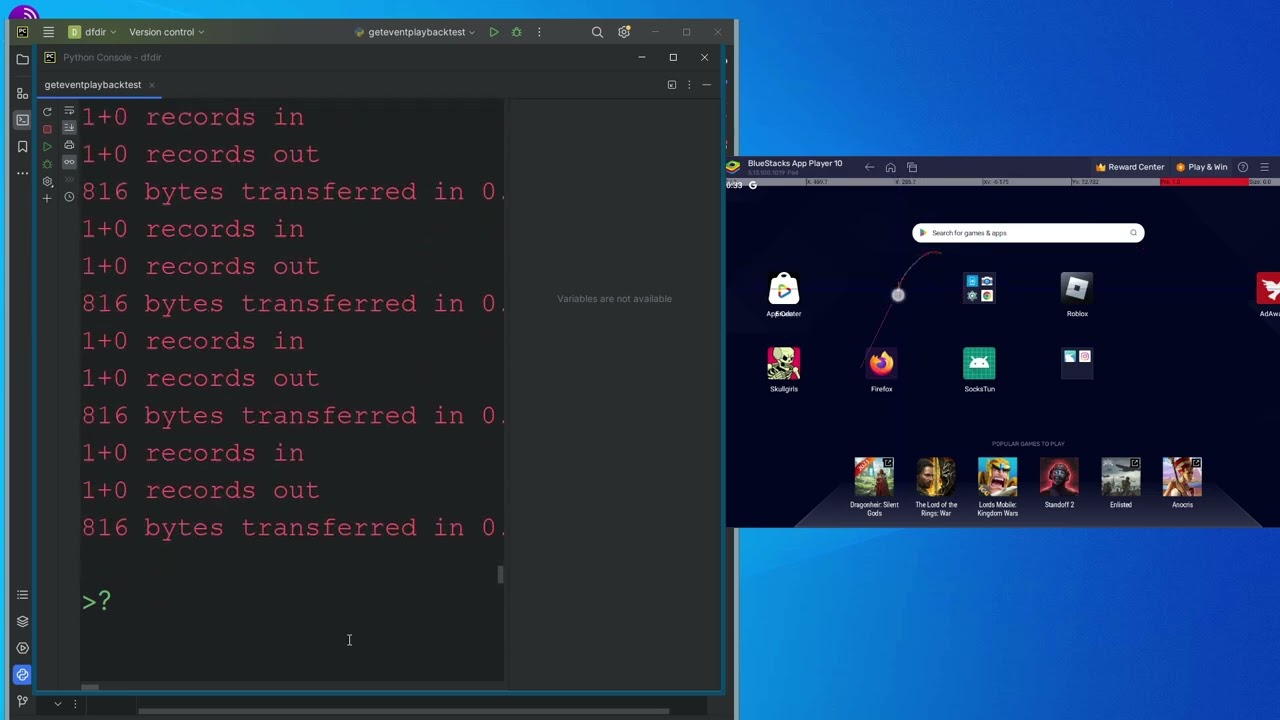Screen dimensions: 1280x720
Task: Open the Bookmarks tool window
Action: (x=22, y=147)
